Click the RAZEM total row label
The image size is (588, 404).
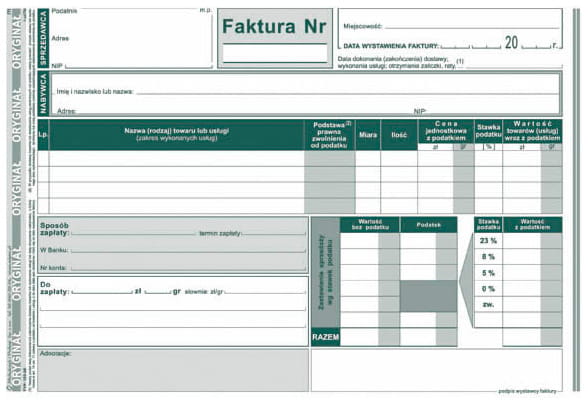(x=326, y=337)
